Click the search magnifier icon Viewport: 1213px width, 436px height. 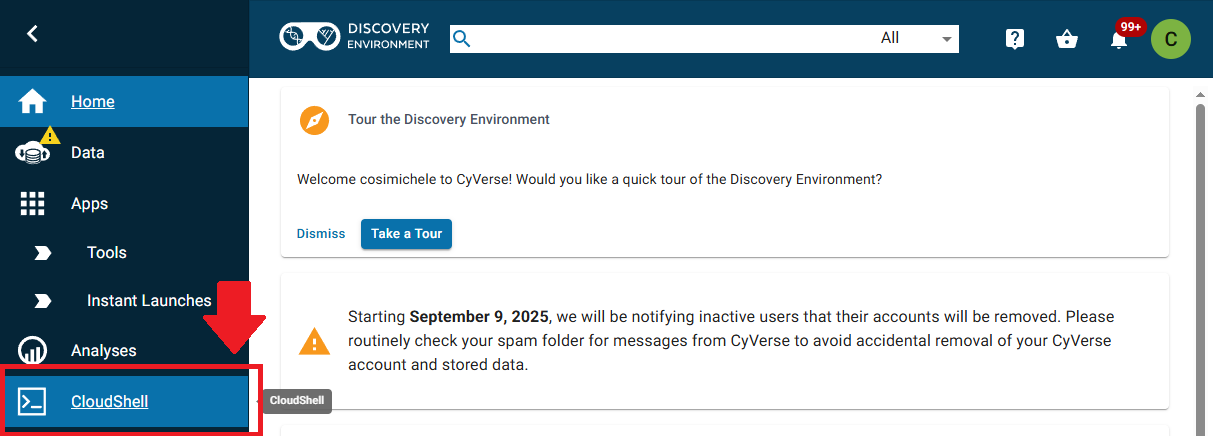tap(461, 39)
